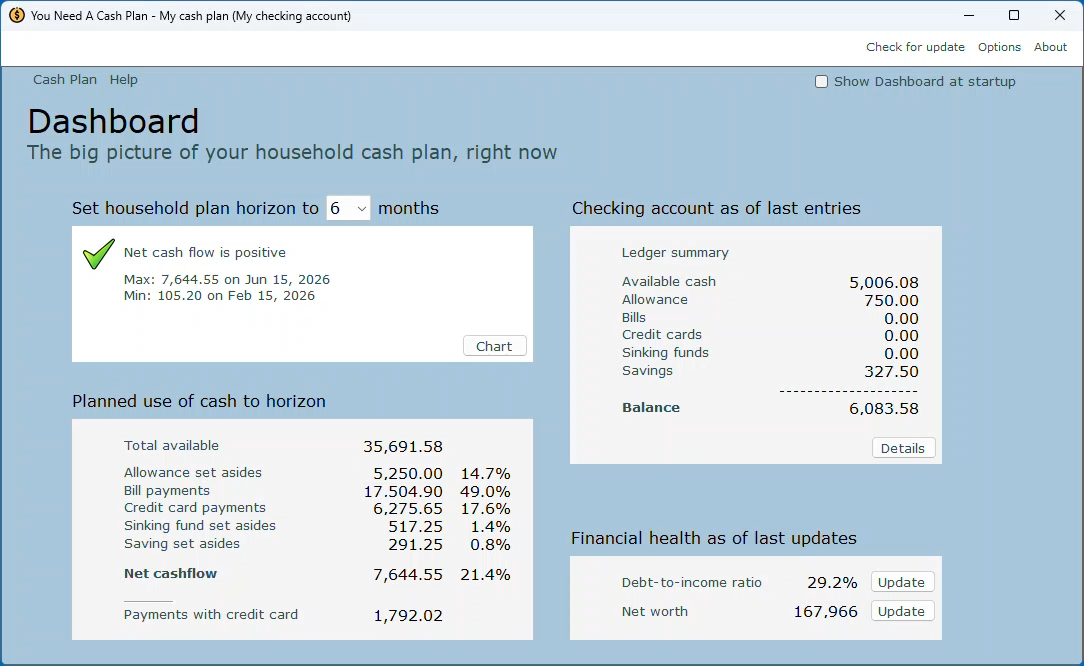The image size is (1084, 666).
Task: Update the Debt-to-income ratio
Action: [902, 582]
